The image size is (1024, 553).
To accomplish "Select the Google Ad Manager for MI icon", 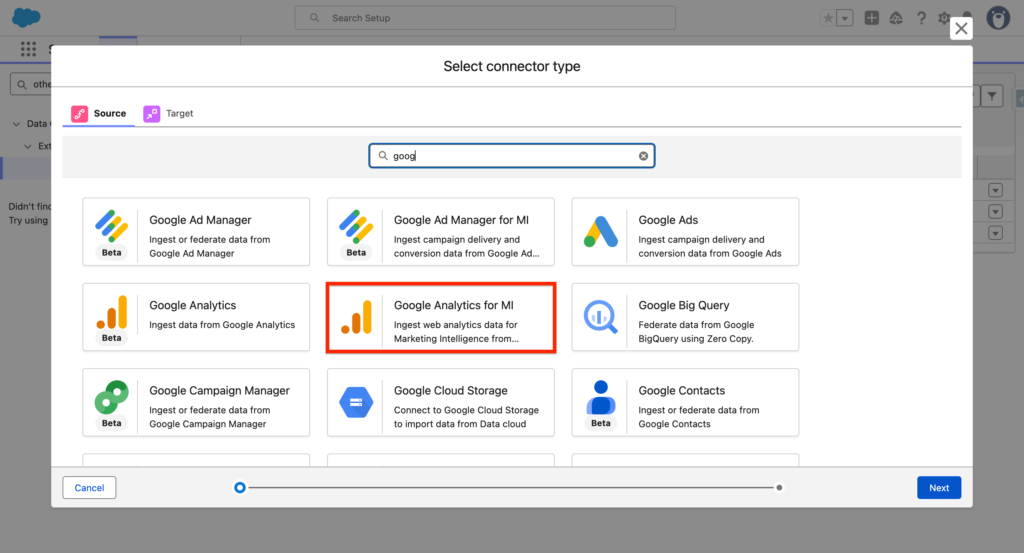I will (356, 226).
